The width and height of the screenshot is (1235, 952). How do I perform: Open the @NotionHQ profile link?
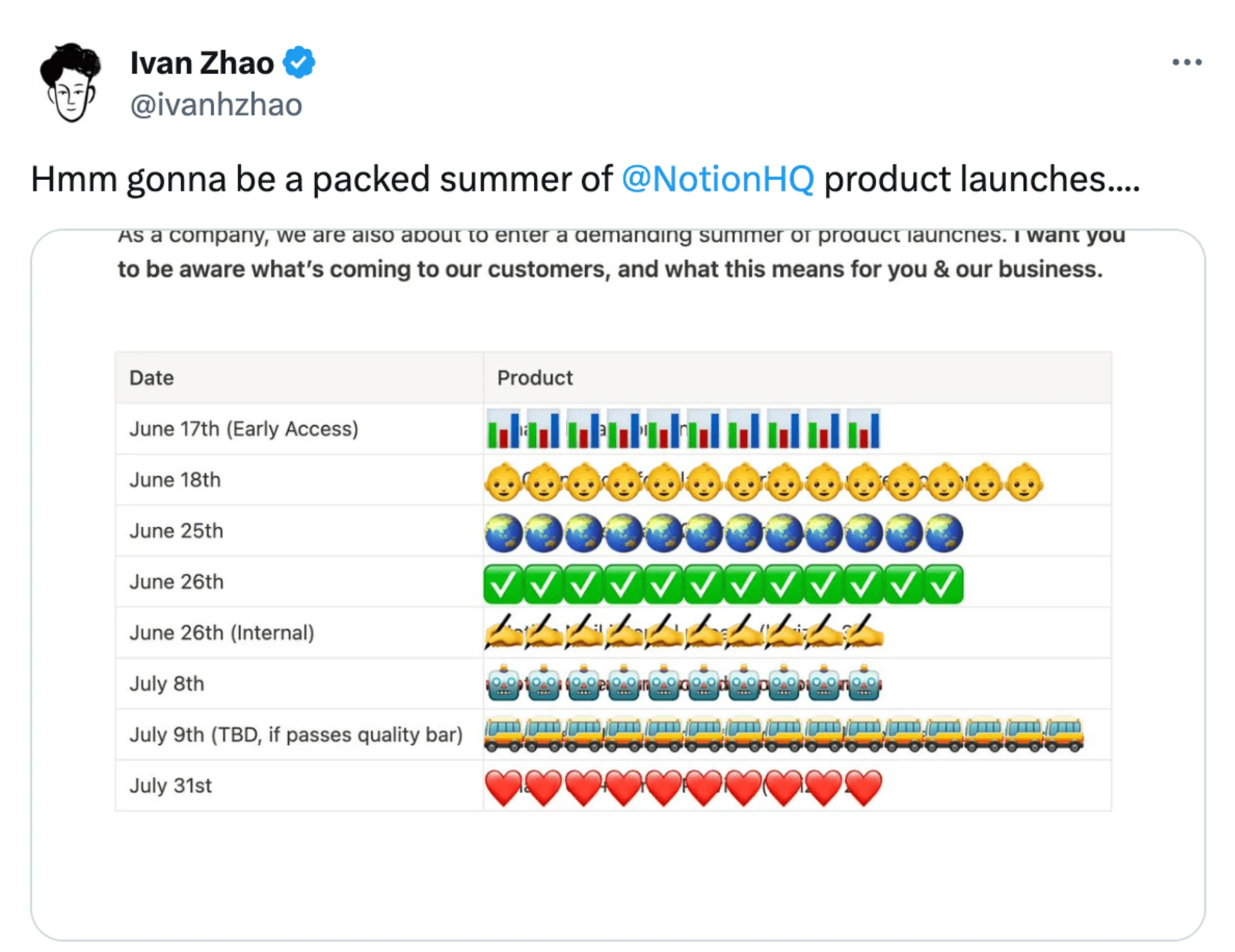[718, 179]
